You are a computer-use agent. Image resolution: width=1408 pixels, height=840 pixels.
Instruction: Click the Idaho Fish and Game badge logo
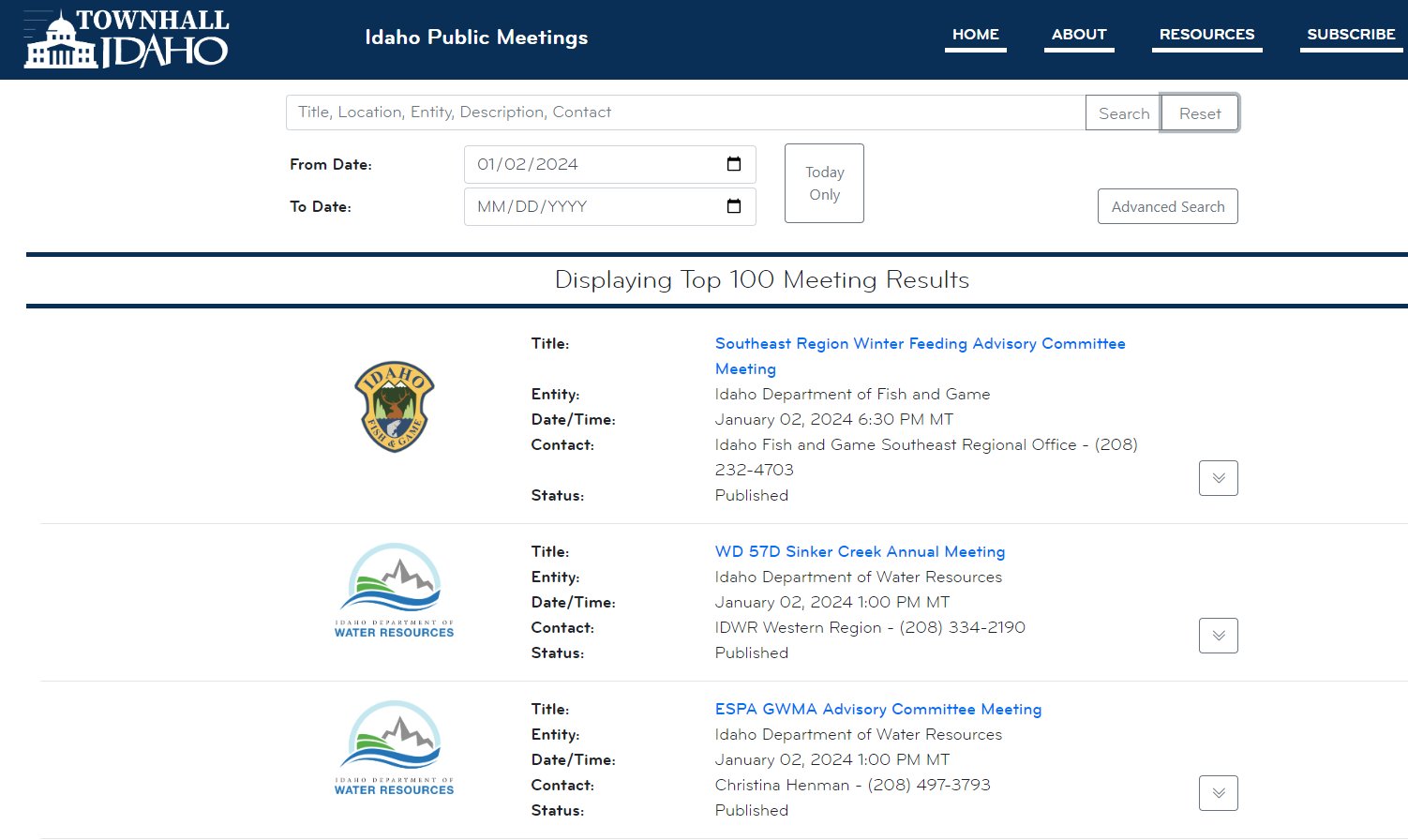pyautogui.click(x=394, y=407)
